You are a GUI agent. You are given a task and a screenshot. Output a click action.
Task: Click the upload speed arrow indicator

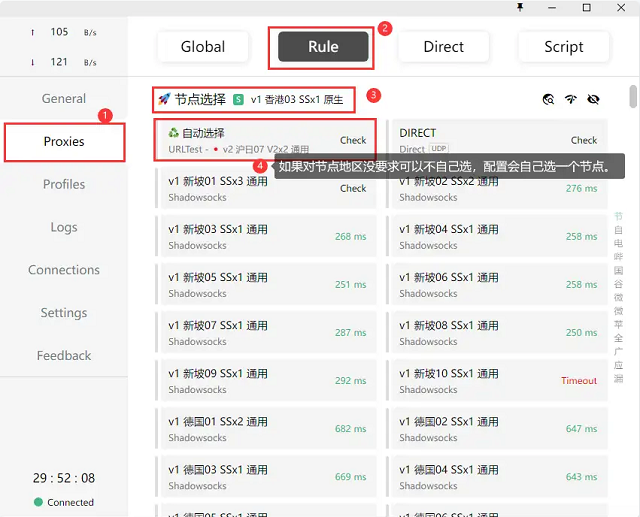tap(33, 32)
